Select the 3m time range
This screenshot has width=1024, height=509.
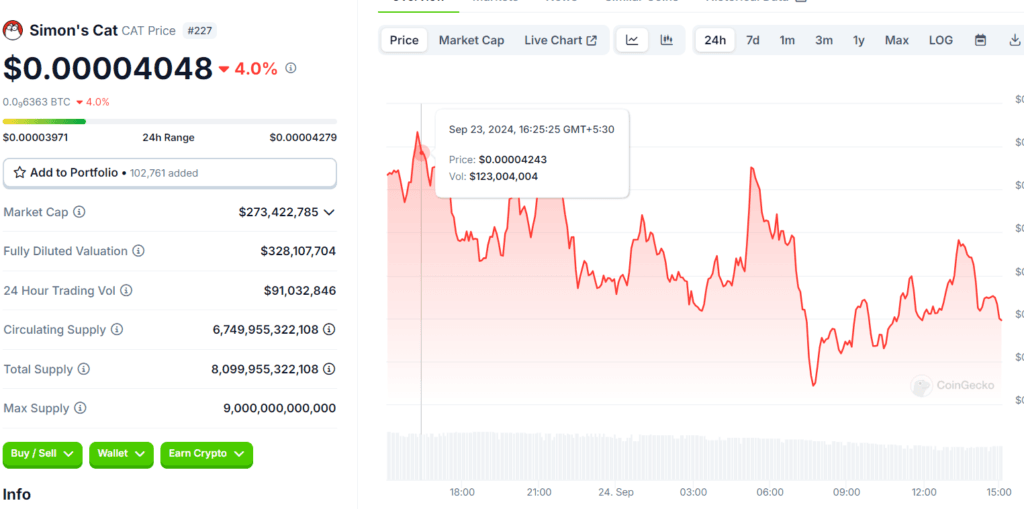coord(824,40)
